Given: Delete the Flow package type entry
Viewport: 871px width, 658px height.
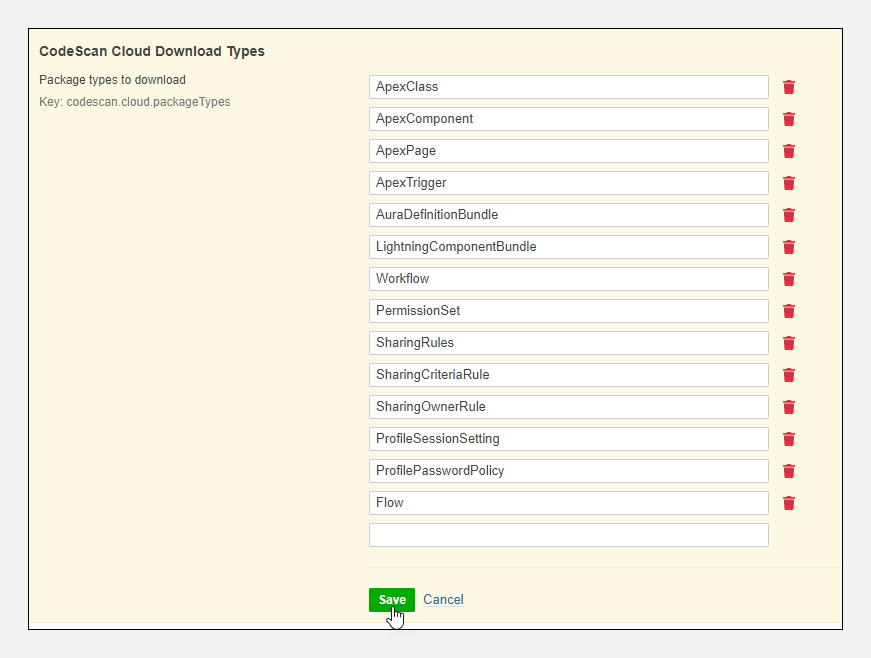Looking at the screenshot, I should click(x=789, y=503).
